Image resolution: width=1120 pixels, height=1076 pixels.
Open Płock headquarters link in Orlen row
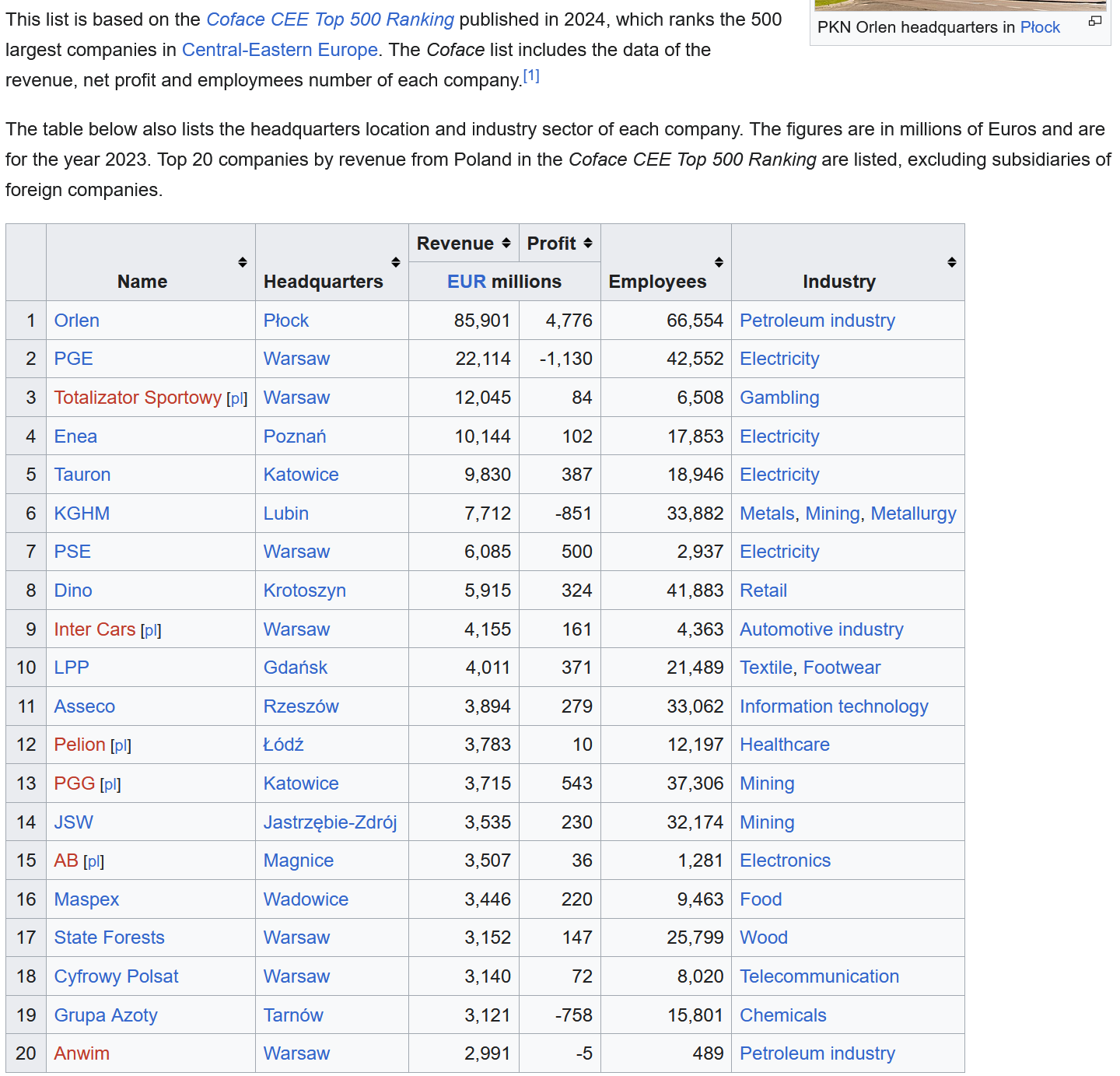pyautogui.click(x=286, y=321)
